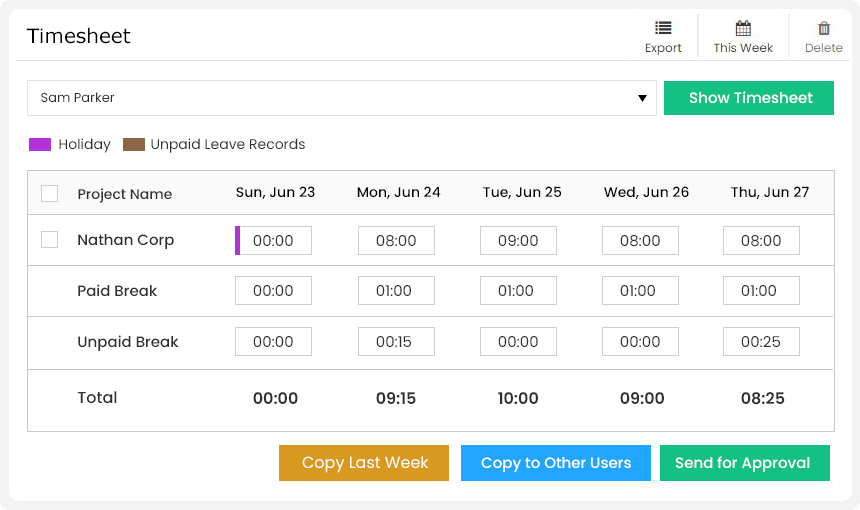Click the 09:15 total for Monday
Screen dimensions: 860x510
pyautogui.click(x=396, y=398)
